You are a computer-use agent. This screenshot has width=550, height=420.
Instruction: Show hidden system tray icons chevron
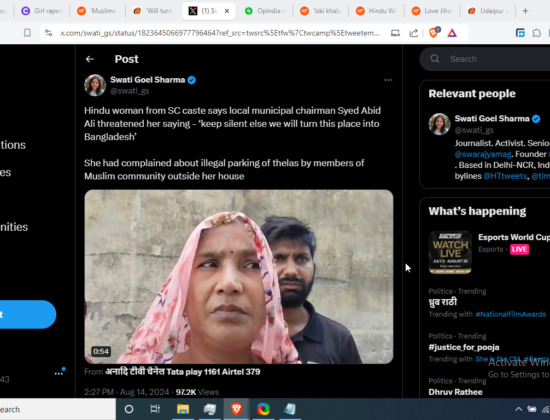[518, 409]
